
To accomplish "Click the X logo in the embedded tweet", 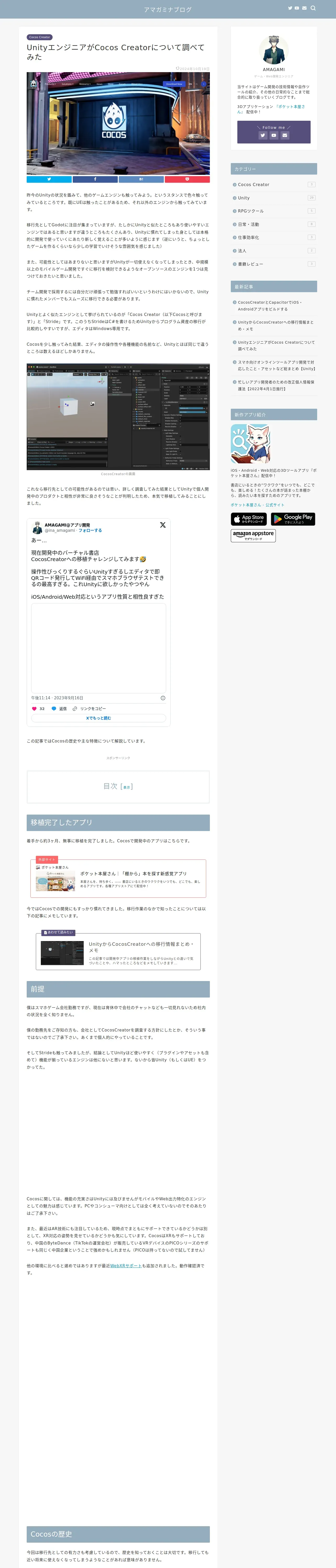I will point(163,525).
